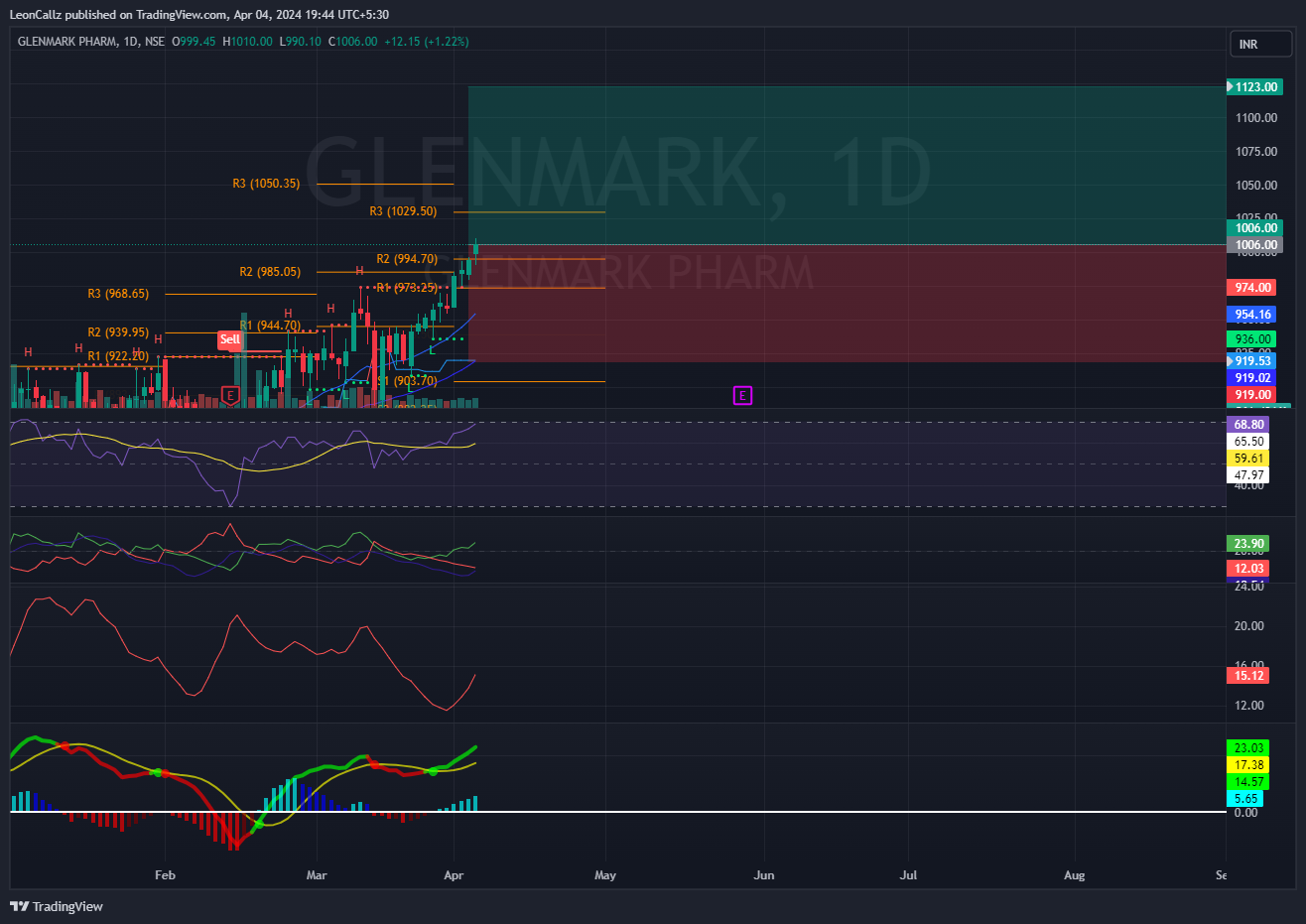This screenshot has height=924, width=1306.
Task: Click the green 1006.00 price label
Action: tap(1254, 228)
